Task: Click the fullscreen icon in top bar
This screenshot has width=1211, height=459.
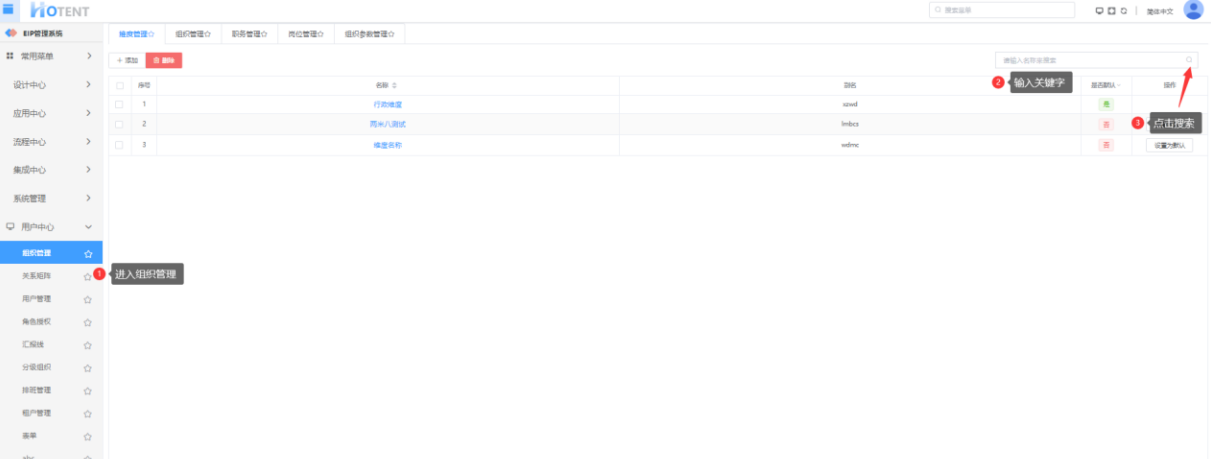Action: pos(1112,10)
